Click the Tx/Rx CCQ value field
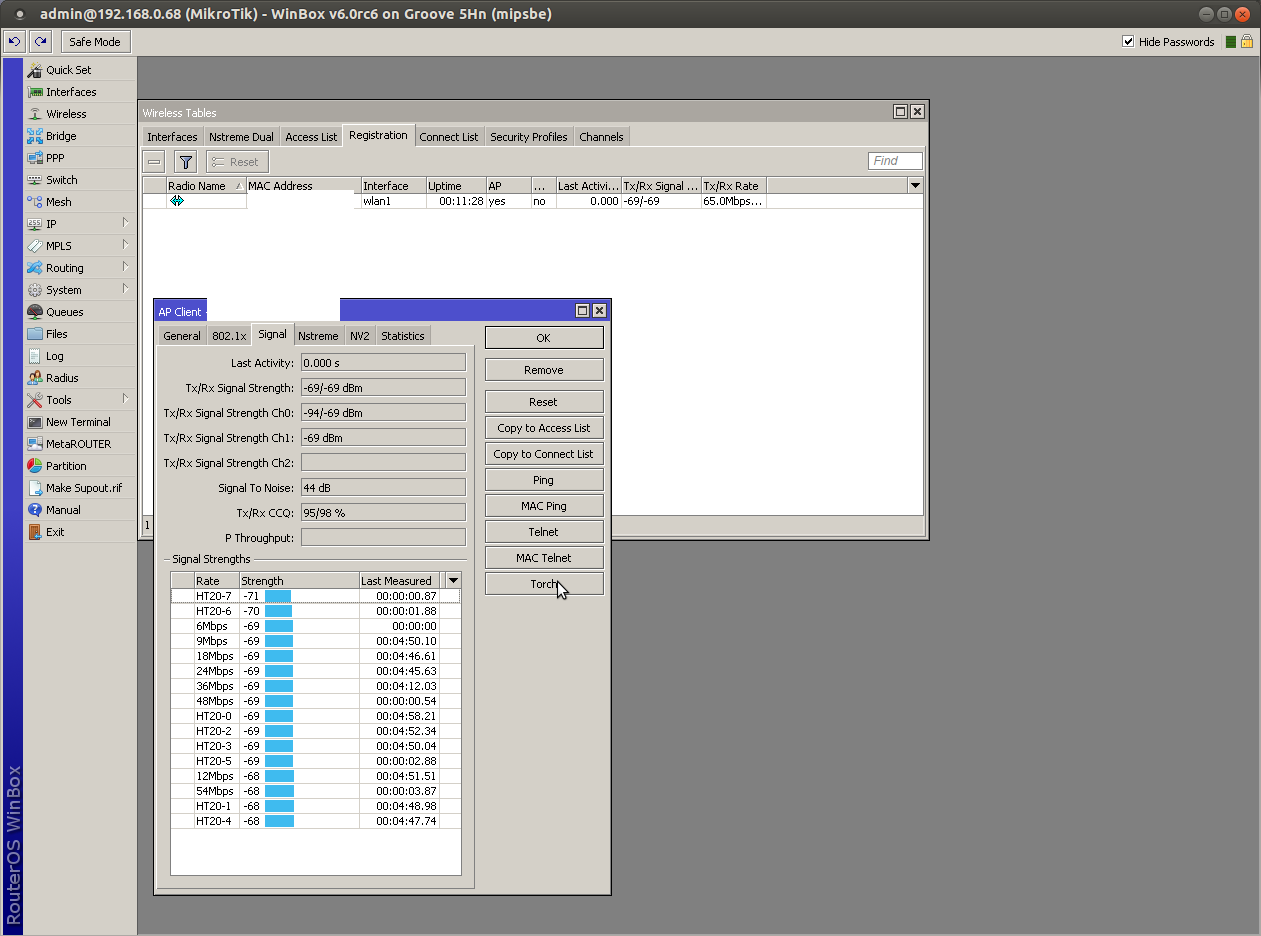This screenshot has height=936, width=1261. click(x=383, y=513)
